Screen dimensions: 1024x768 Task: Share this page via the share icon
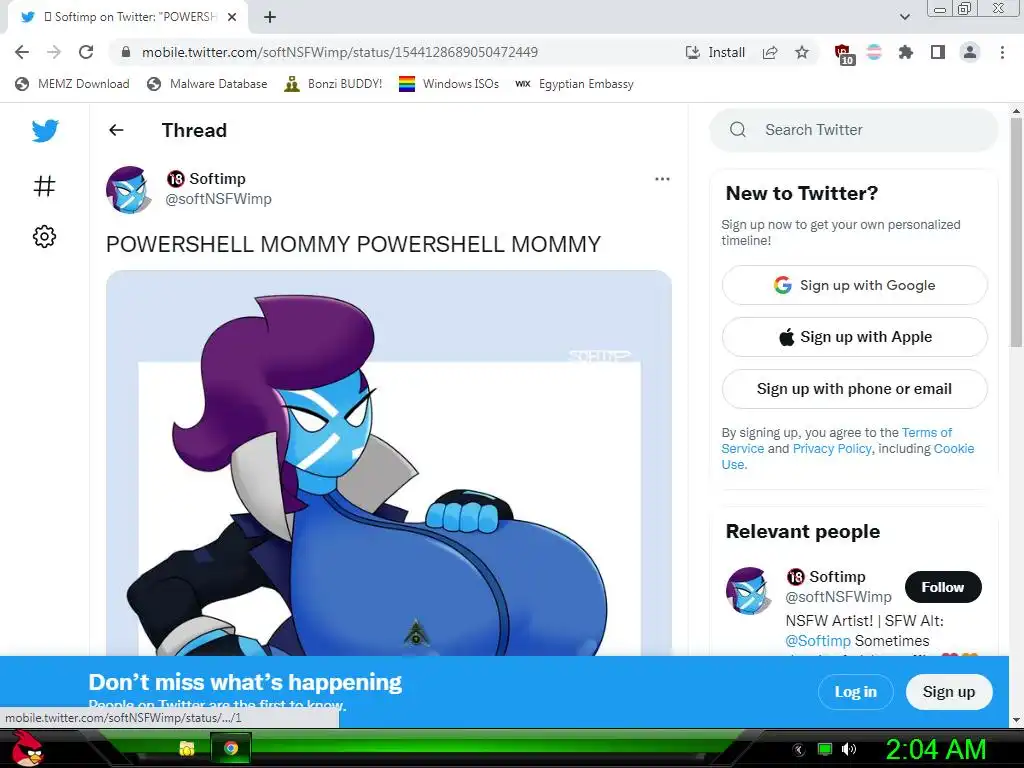[x=770, y=52]
